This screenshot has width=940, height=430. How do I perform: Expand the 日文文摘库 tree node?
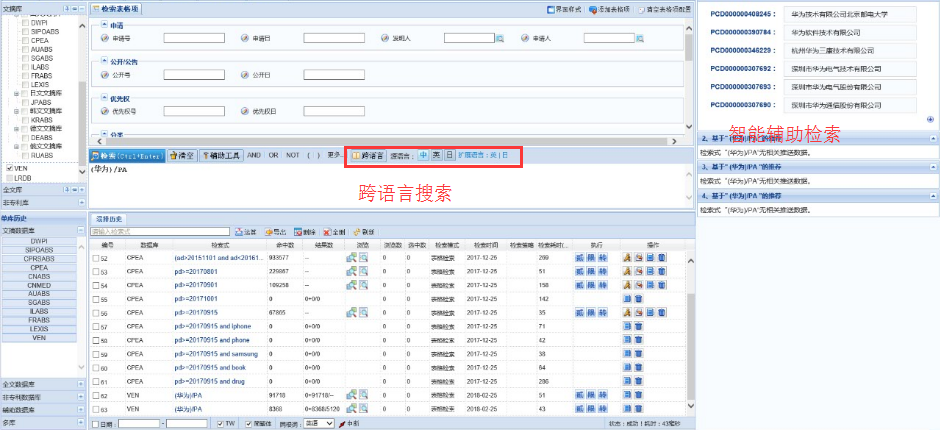point(16,93)
